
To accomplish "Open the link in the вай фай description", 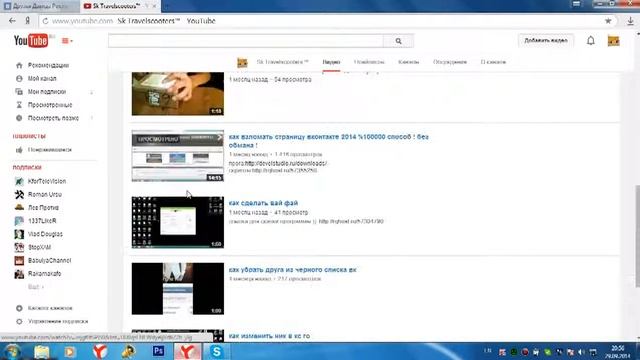I will [351, 221].
